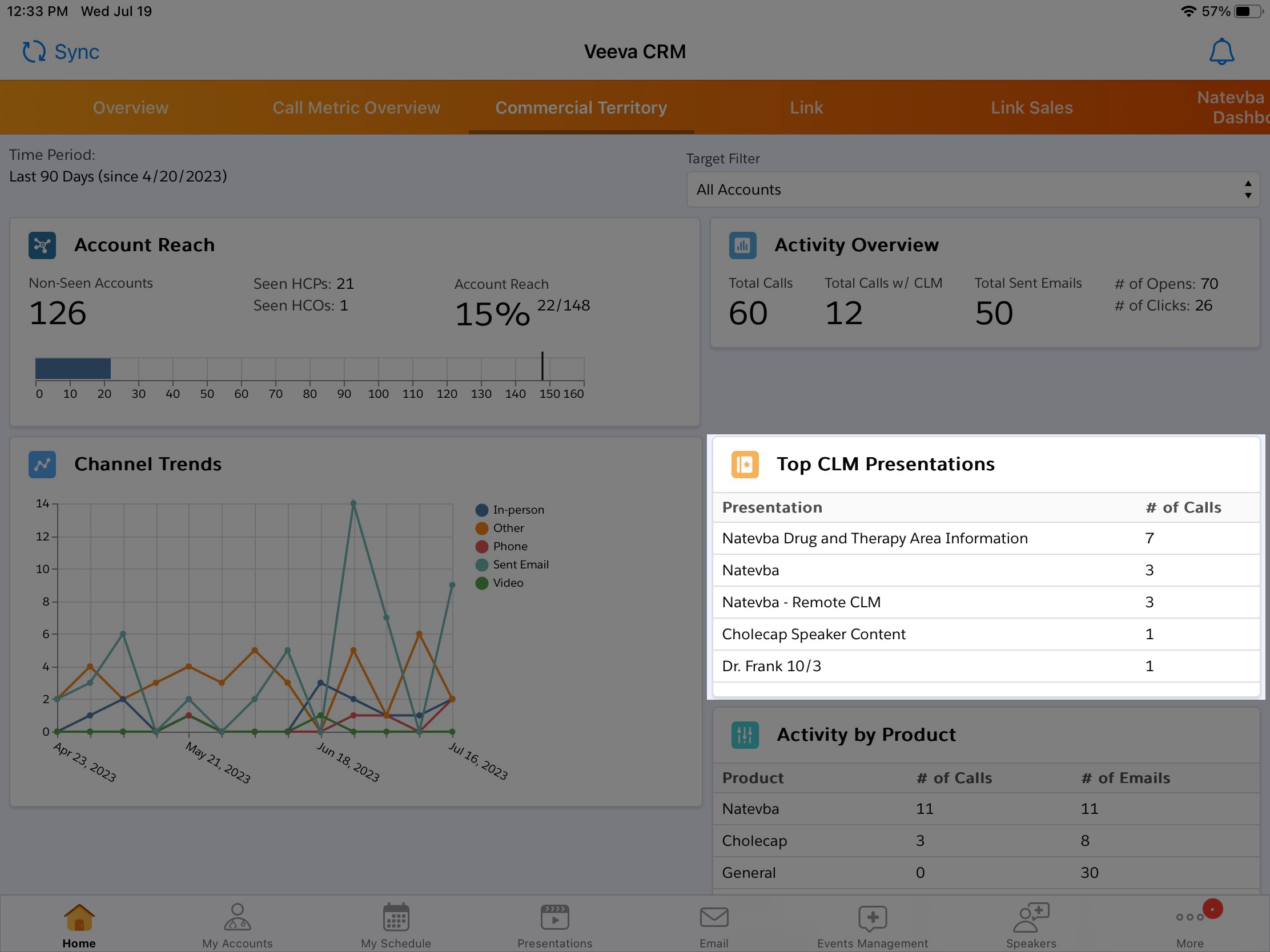
Task: Select the Overview tab
Action: click(130, 108)
